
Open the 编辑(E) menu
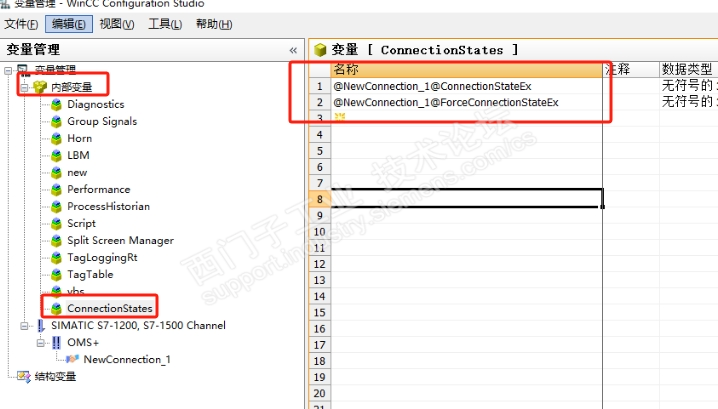click(x=69, y=24)
